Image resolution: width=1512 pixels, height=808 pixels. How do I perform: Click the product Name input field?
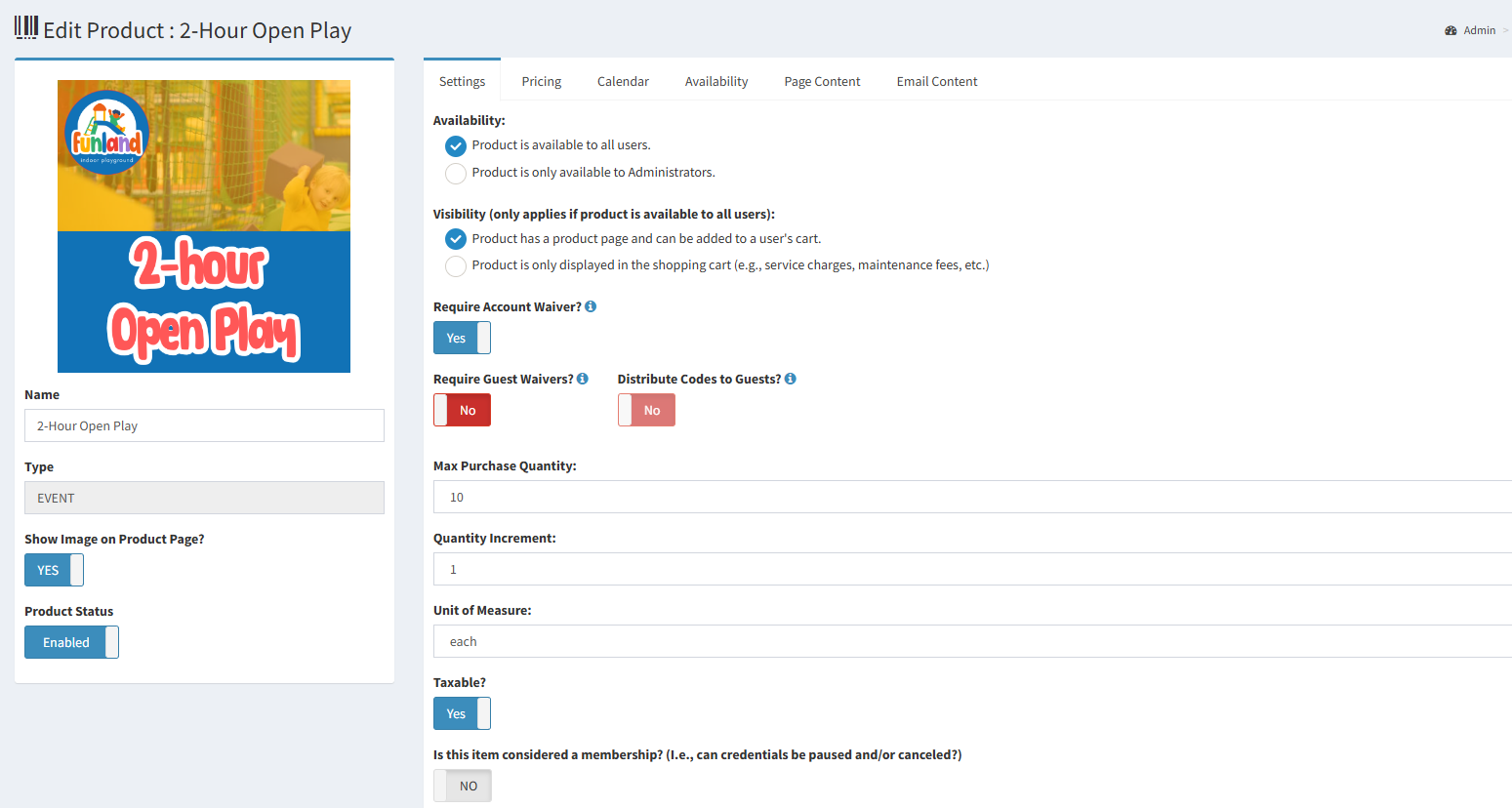[x=204, y=425]
